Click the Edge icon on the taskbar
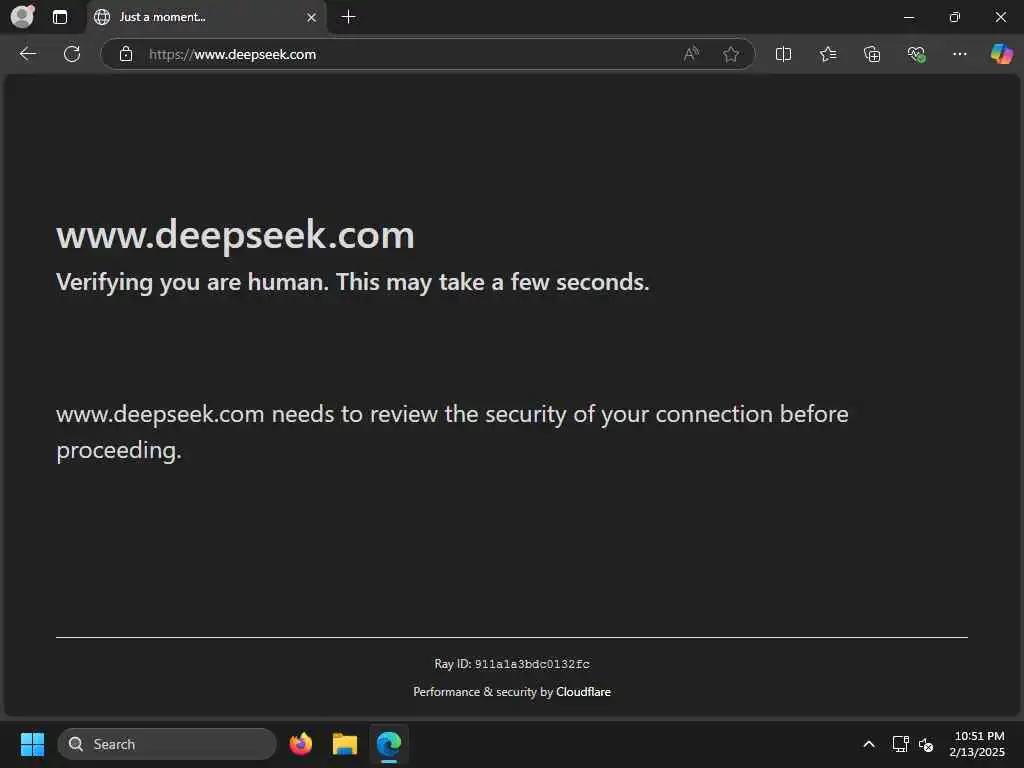 [389, 744]
